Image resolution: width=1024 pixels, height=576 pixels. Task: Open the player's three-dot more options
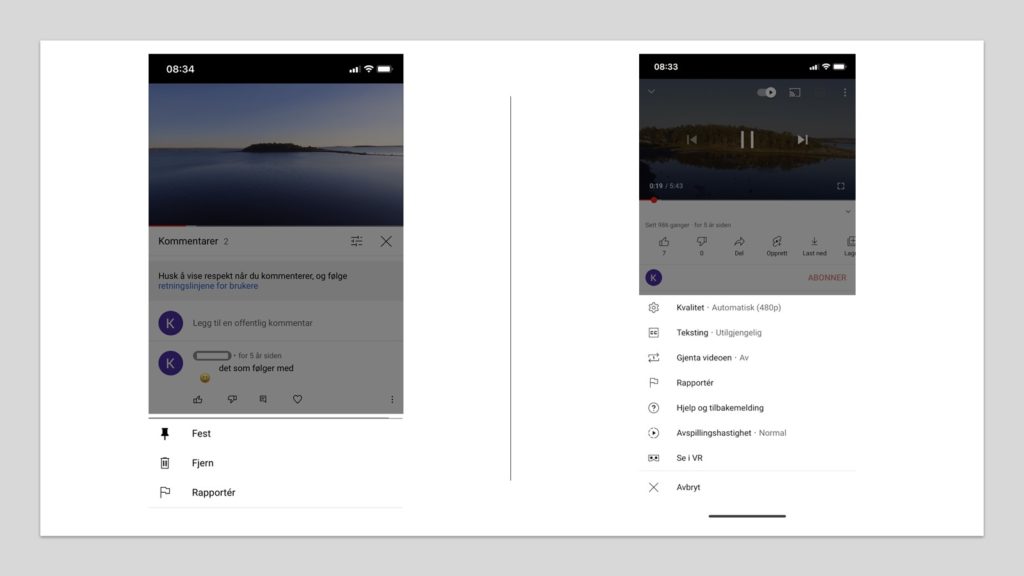click(x=844, y=93)
